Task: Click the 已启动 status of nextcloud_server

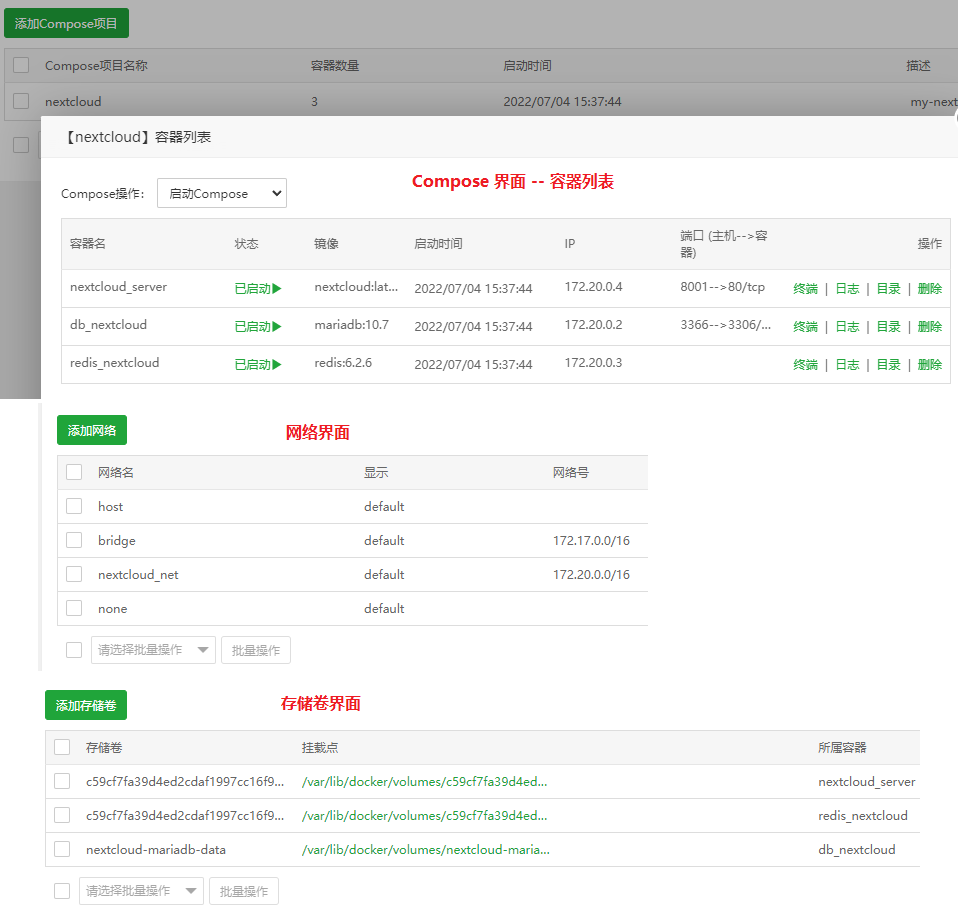Action: (258, 288)
